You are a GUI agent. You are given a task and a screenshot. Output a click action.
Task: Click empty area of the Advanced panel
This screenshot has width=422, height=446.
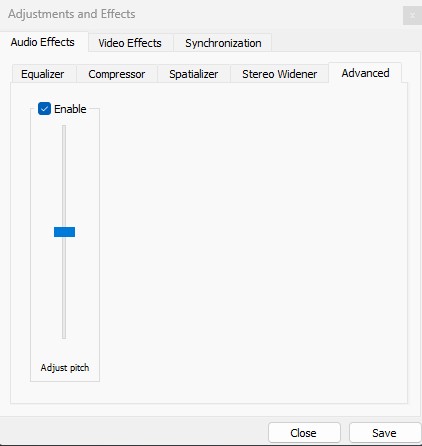click(x=253, y=243)
